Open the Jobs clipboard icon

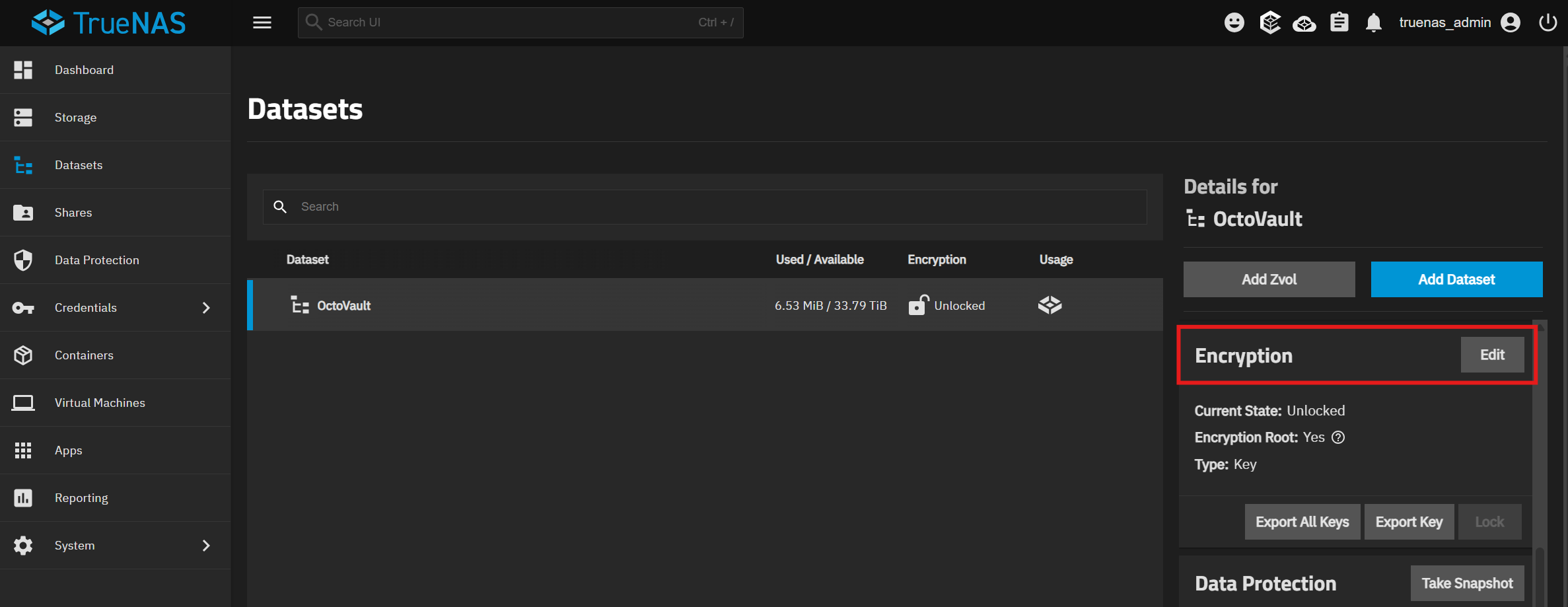tap(1339, 22)
